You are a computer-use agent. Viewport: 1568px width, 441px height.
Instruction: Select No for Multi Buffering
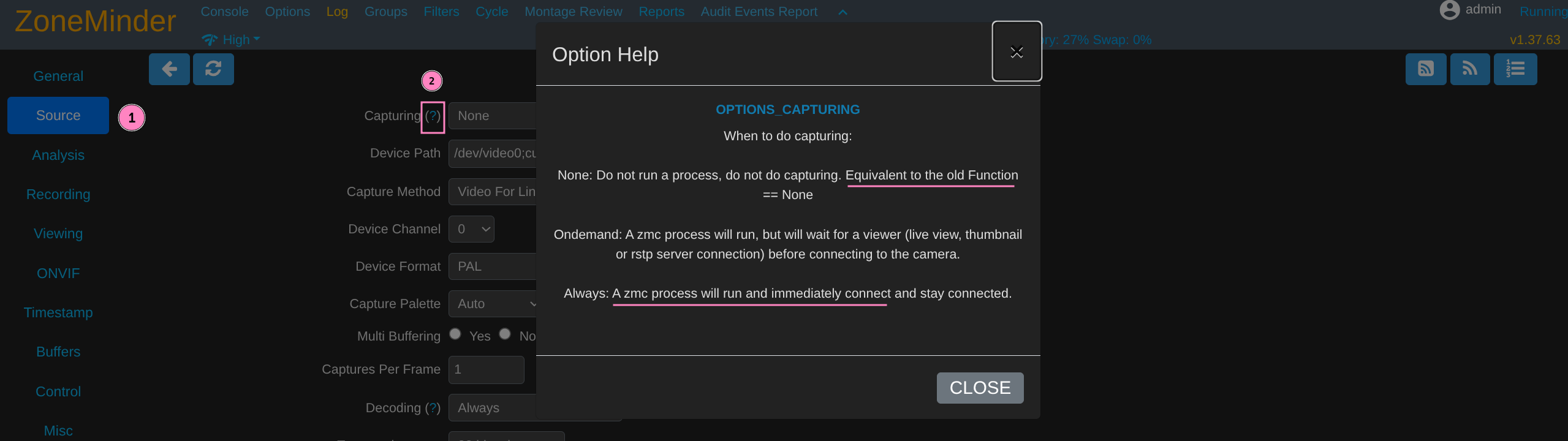[x=505, y=334]
